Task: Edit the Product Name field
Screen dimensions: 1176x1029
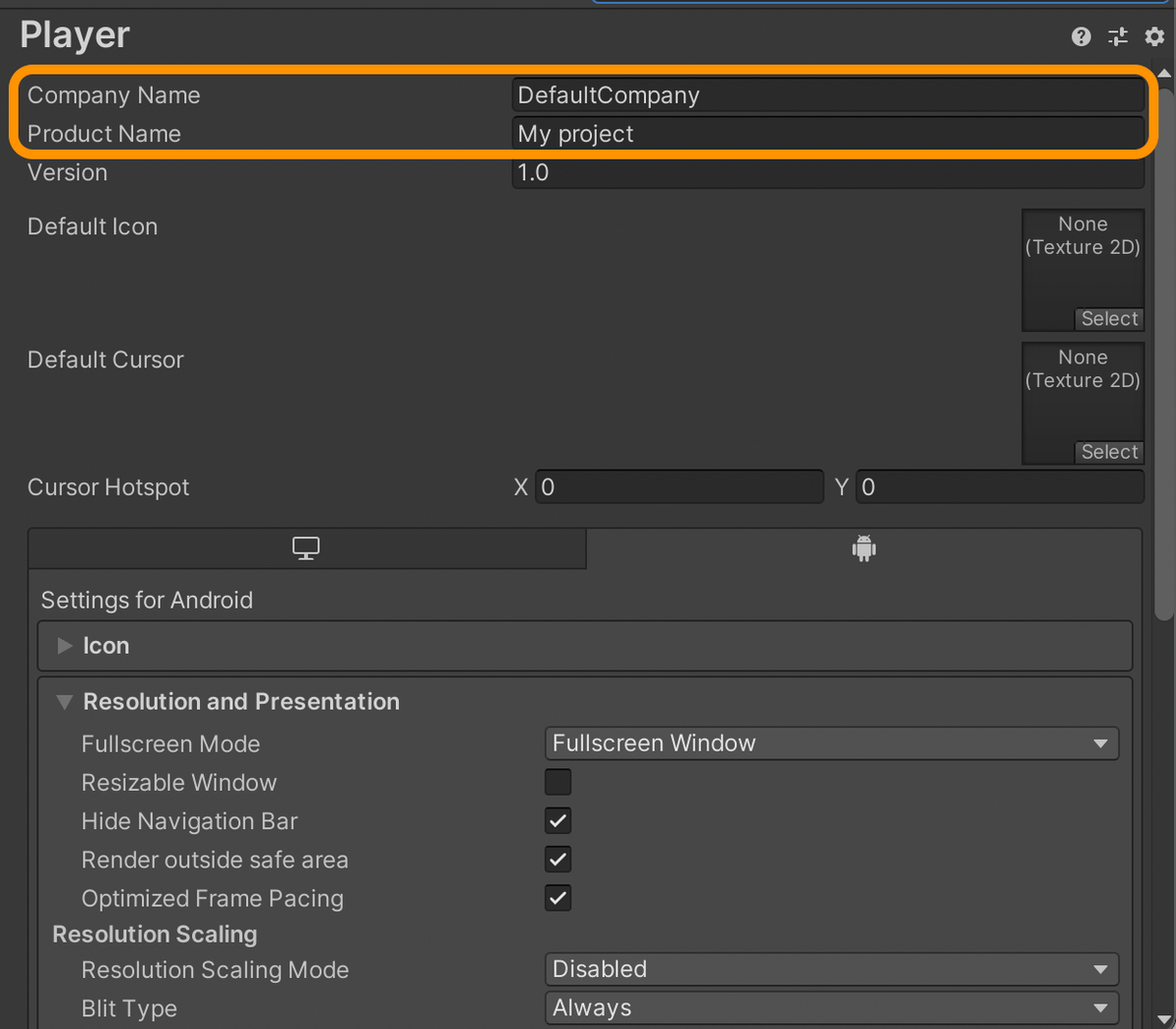Action: tap(828, 133)
